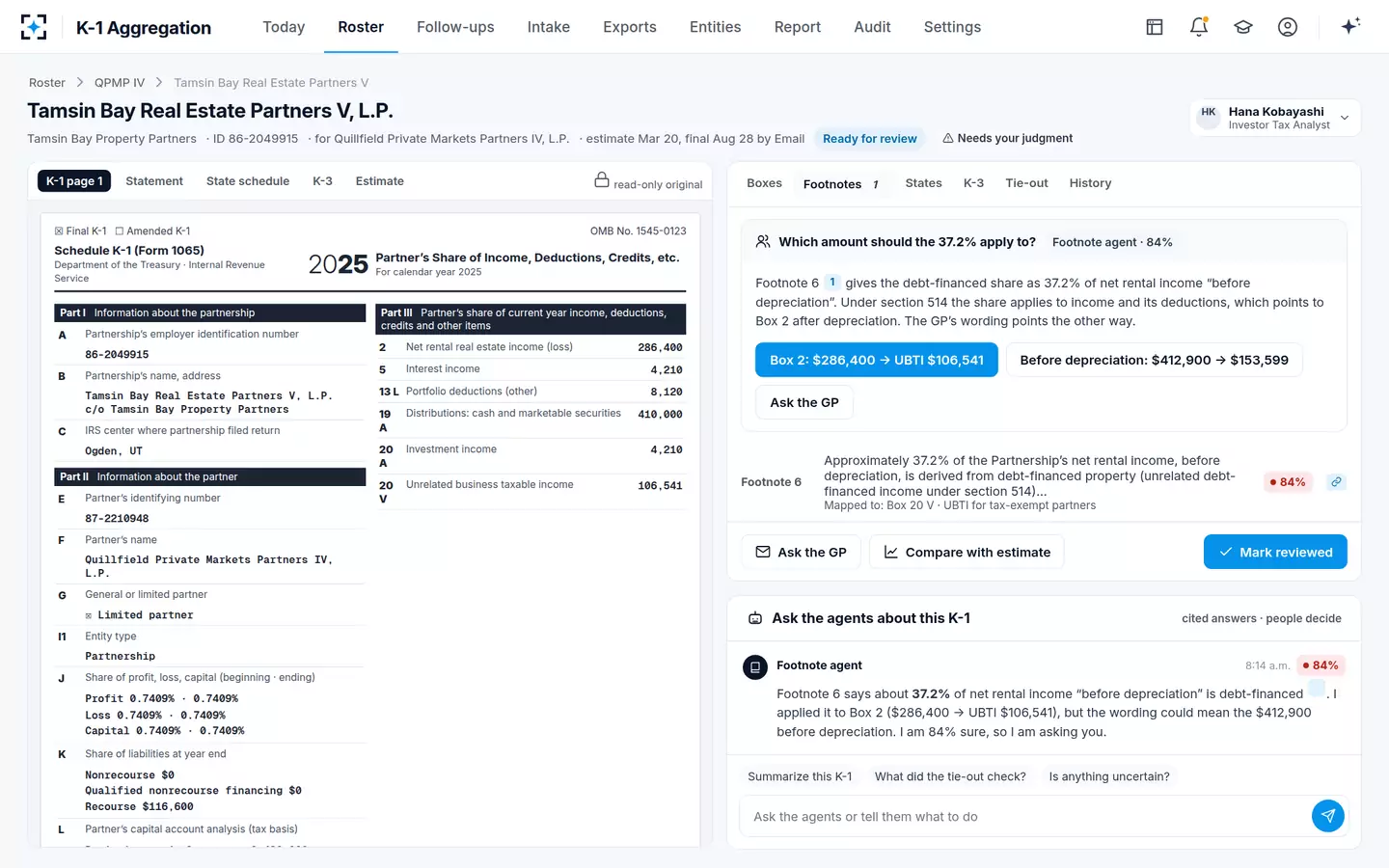The image size is (1389, 868).
Task: Open the Tie-out tab
Action: (1026, 183)
